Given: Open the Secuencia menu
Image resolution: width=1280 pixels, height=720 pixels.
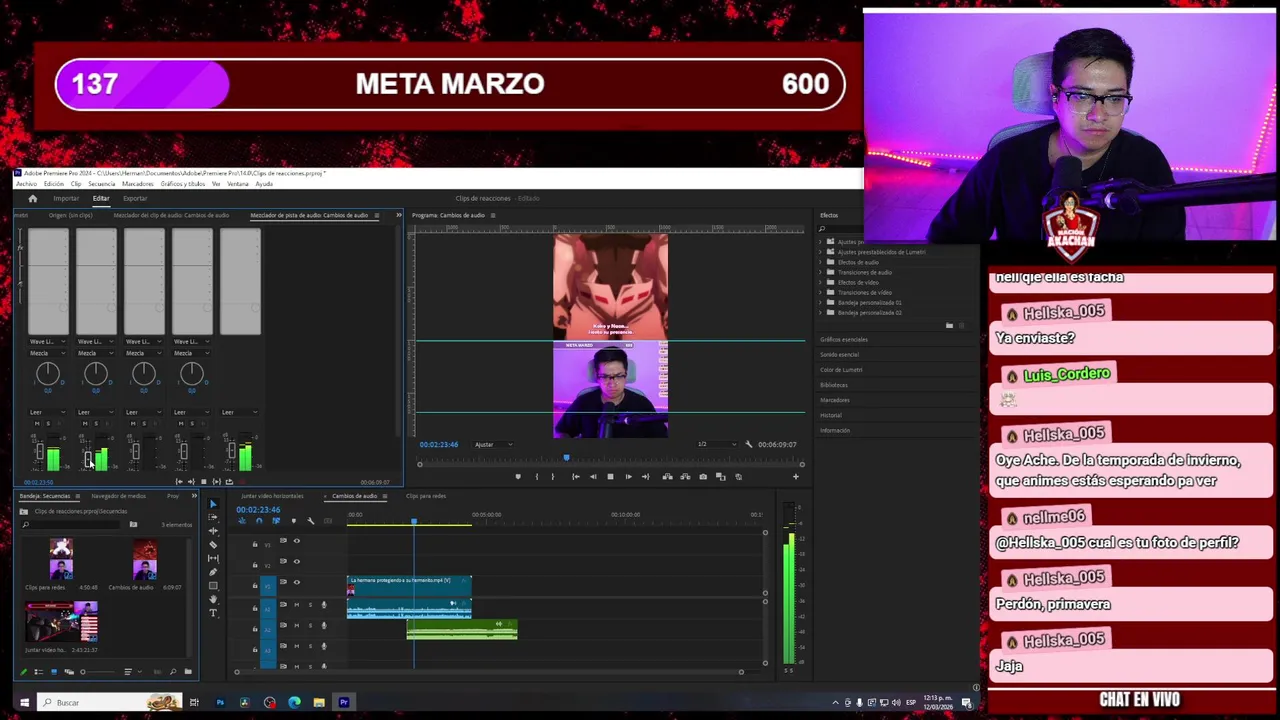Looking at the screenshot, I should 101,184.
